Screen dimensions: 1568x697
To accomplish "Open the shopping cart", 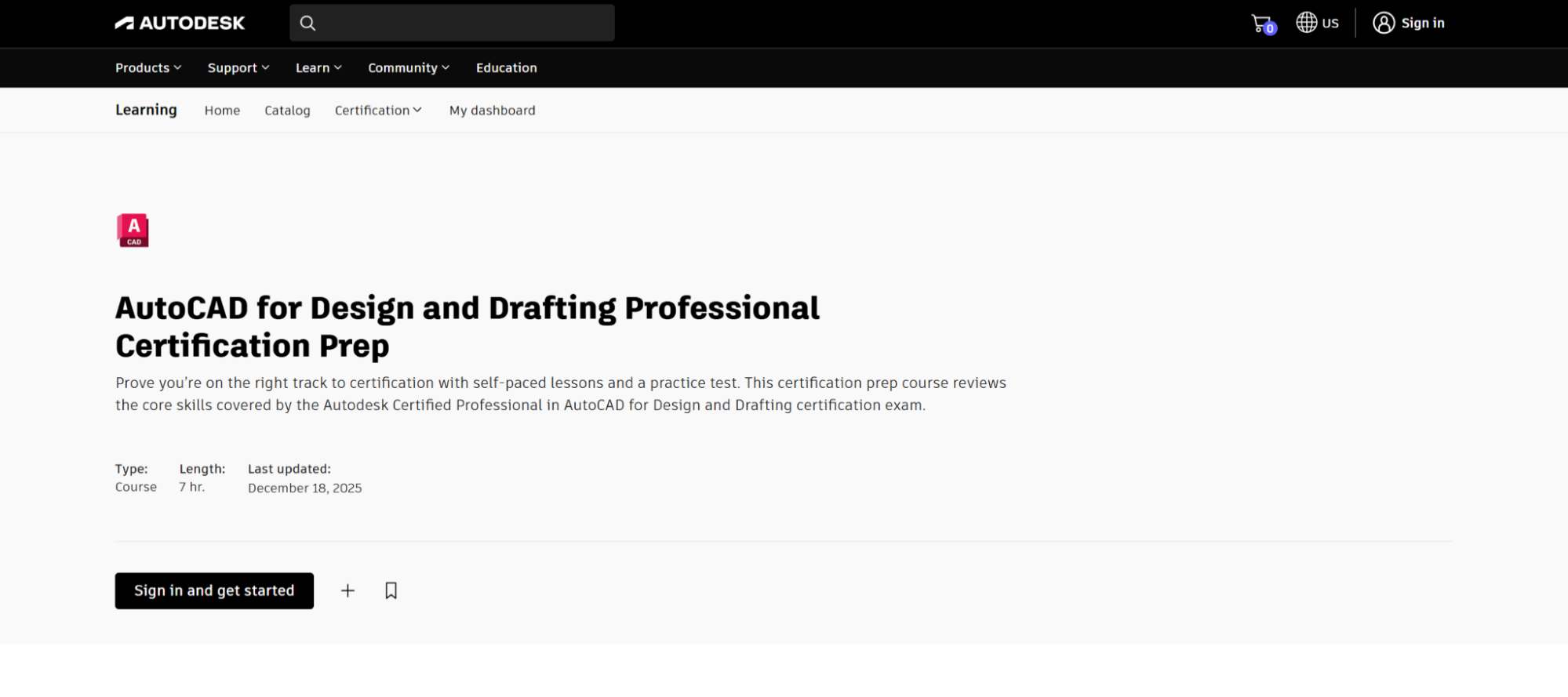I will (x=1263, y=24).
